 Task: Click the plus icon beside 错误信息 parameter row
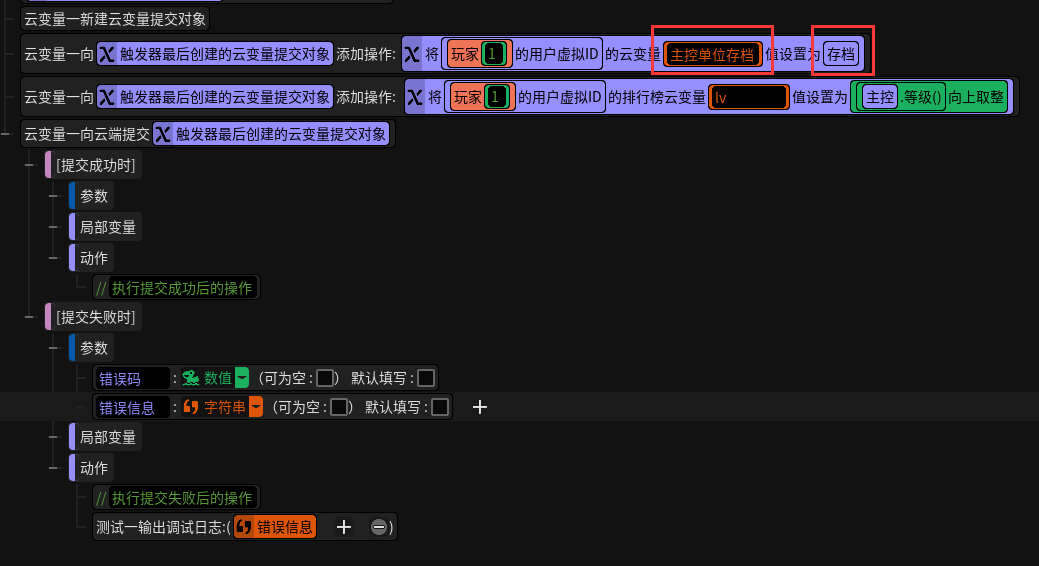(x=480, y=407)
